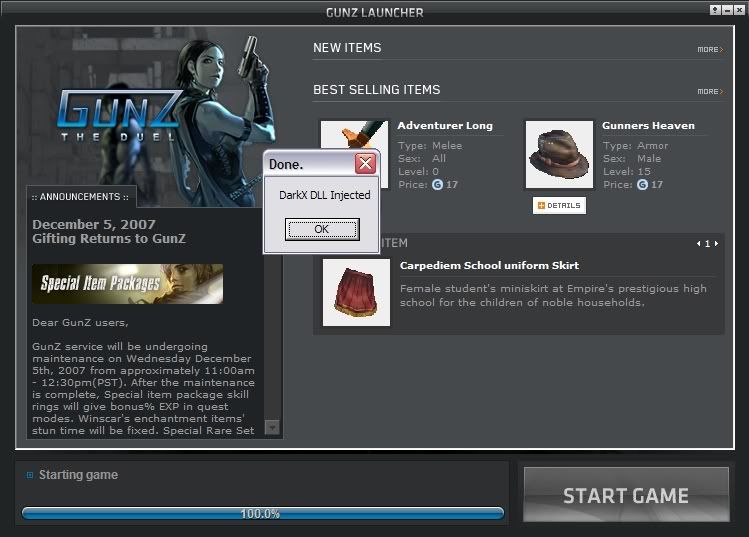The image size is (749, 537).
Task: Click the 'Carpediem School uniform Skirt' title
Action: [x=489, y=265]
